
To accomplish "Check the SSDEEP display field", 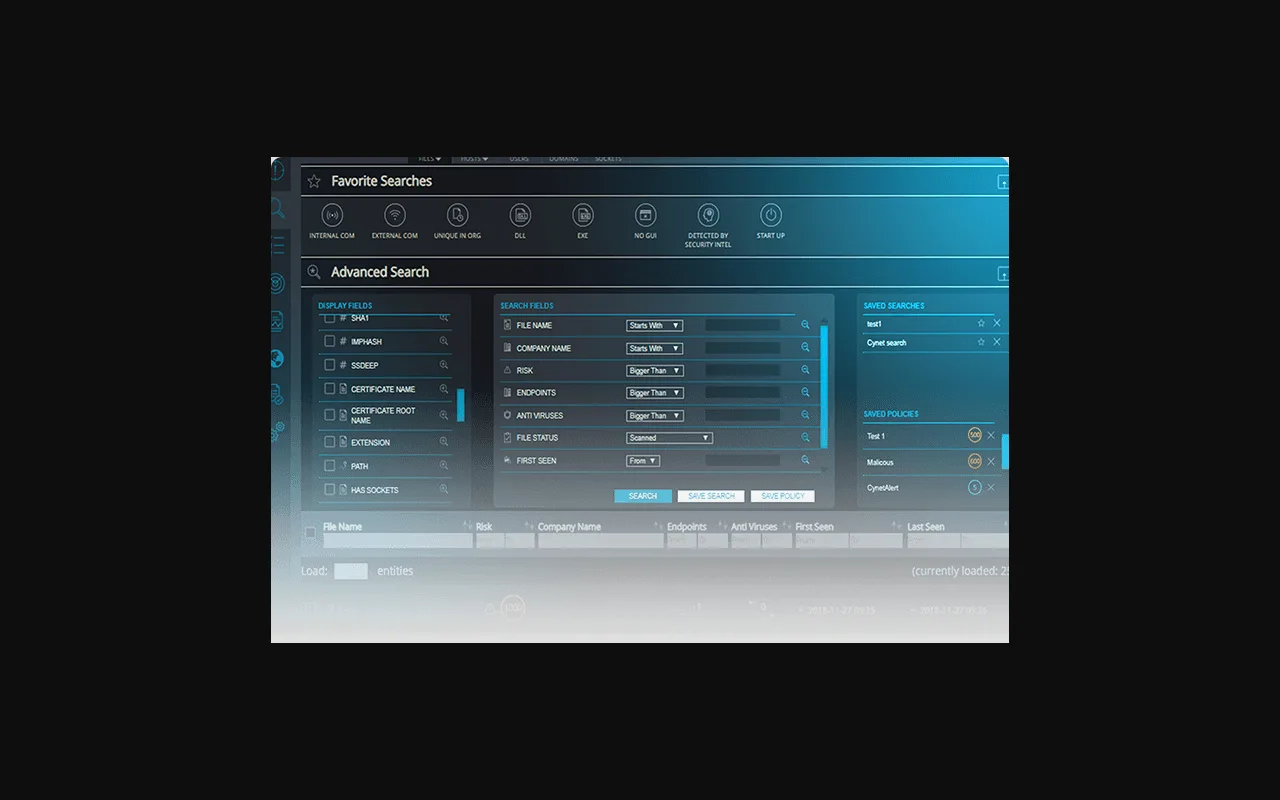I will [330, 365].
